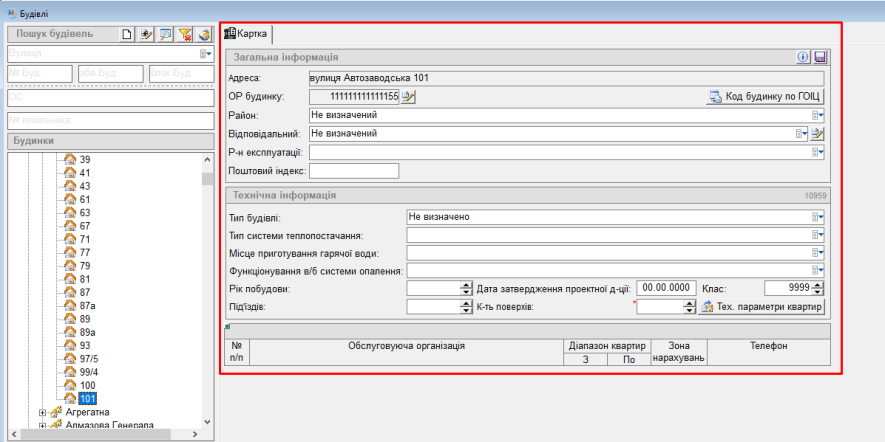Viewport: 885px width, 442px height.
Task: Click the info icon in Загальна інформація header
Action: [803, 58]
